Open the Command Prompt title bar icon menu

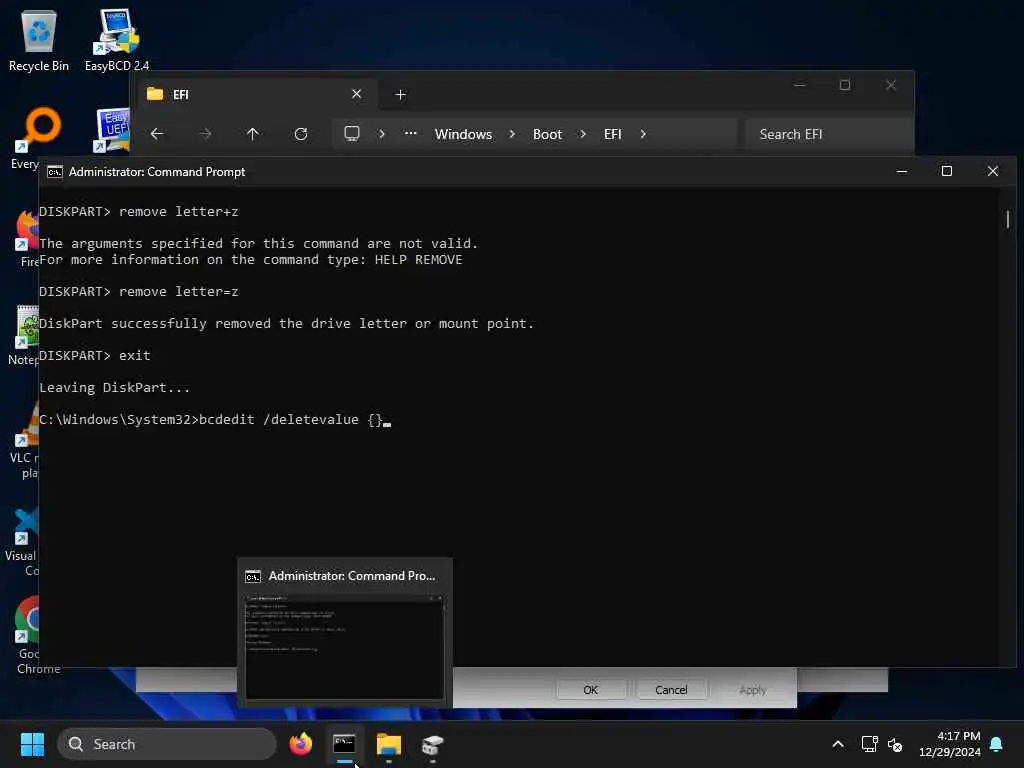(55, 172)
